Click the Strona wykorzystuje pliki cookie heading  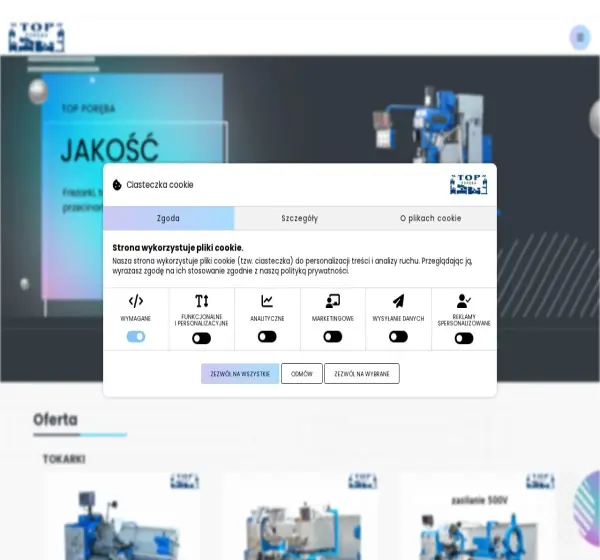178,248
